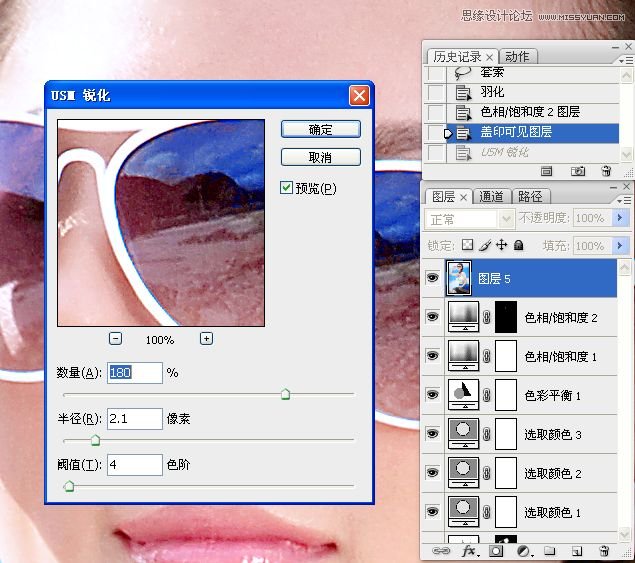Image resolution: width=635 pixels, height=563 pixels.
Task: Click the link layers icon at panel bottom
Action: (441, 551)
